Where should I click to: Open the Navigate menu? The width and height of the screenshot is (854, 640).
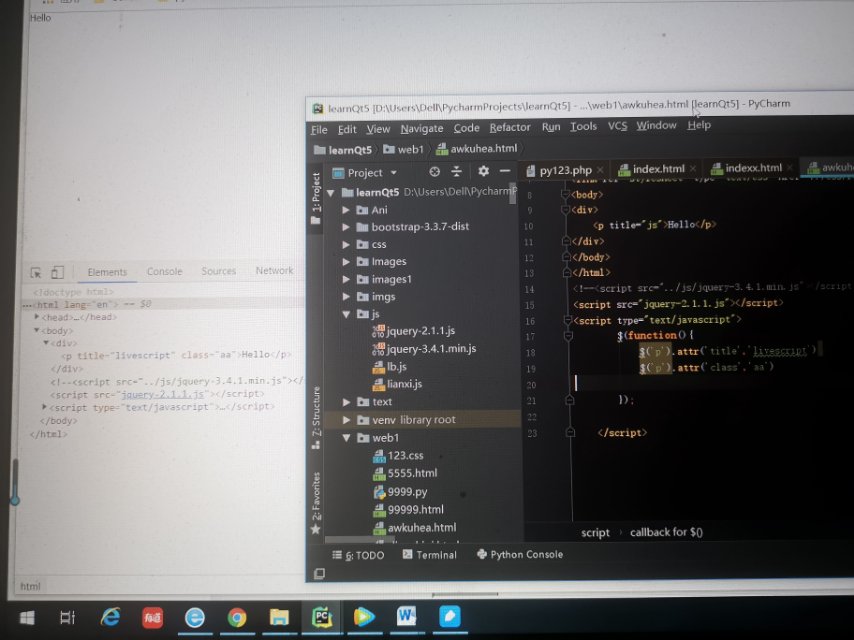(422, 129)
